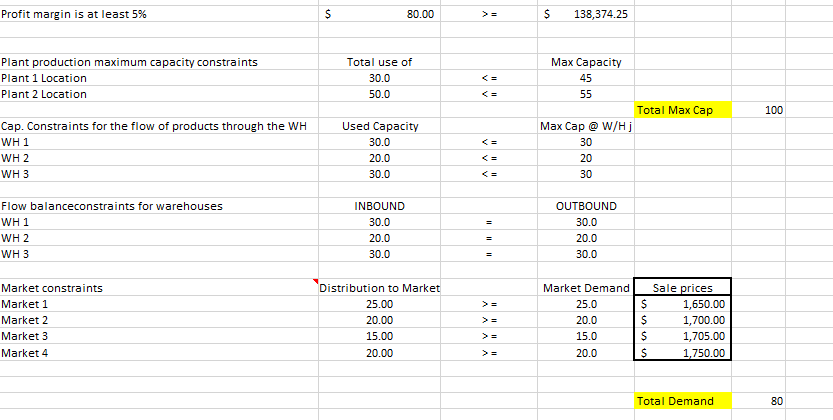Select the 'OUTBOUND' header cell
Screen dimensions: 833x420
click(586, 205)
